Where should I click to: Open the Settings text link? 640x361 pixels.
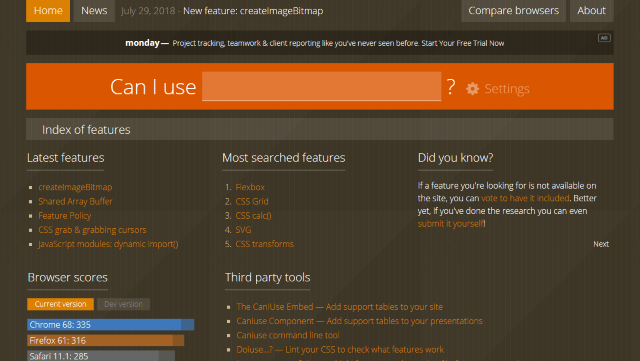tap(507, 89)
